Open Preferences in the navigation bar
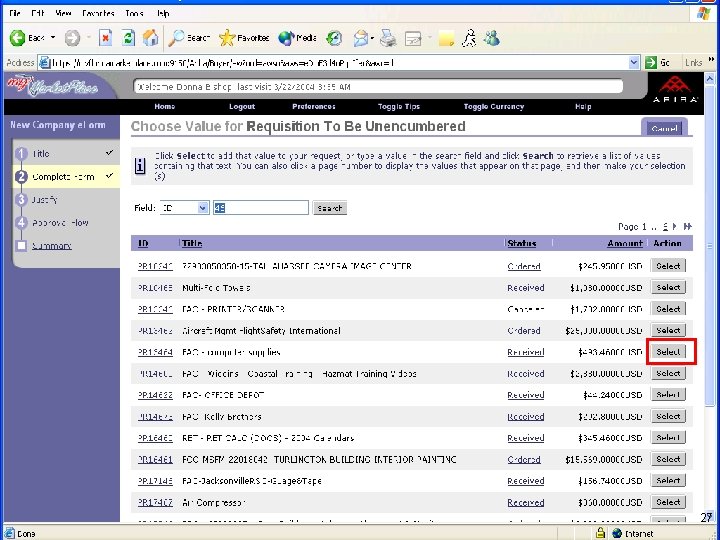The image size is (720, 540). tap(314, 107)
